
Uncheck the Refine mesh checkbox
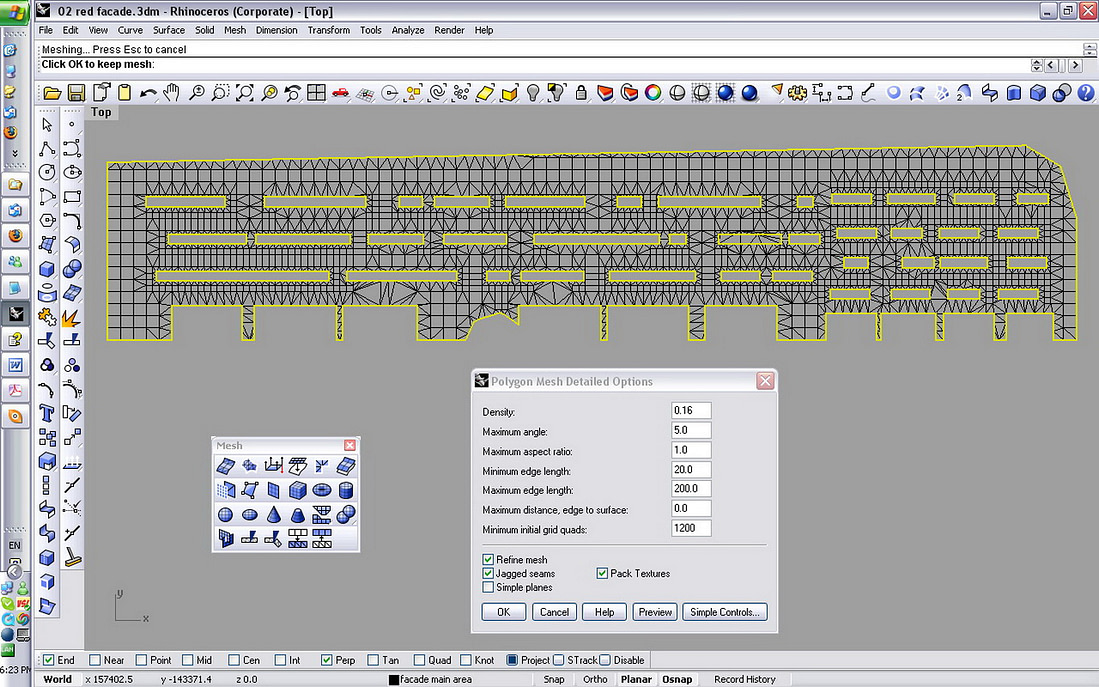(488, 560)
